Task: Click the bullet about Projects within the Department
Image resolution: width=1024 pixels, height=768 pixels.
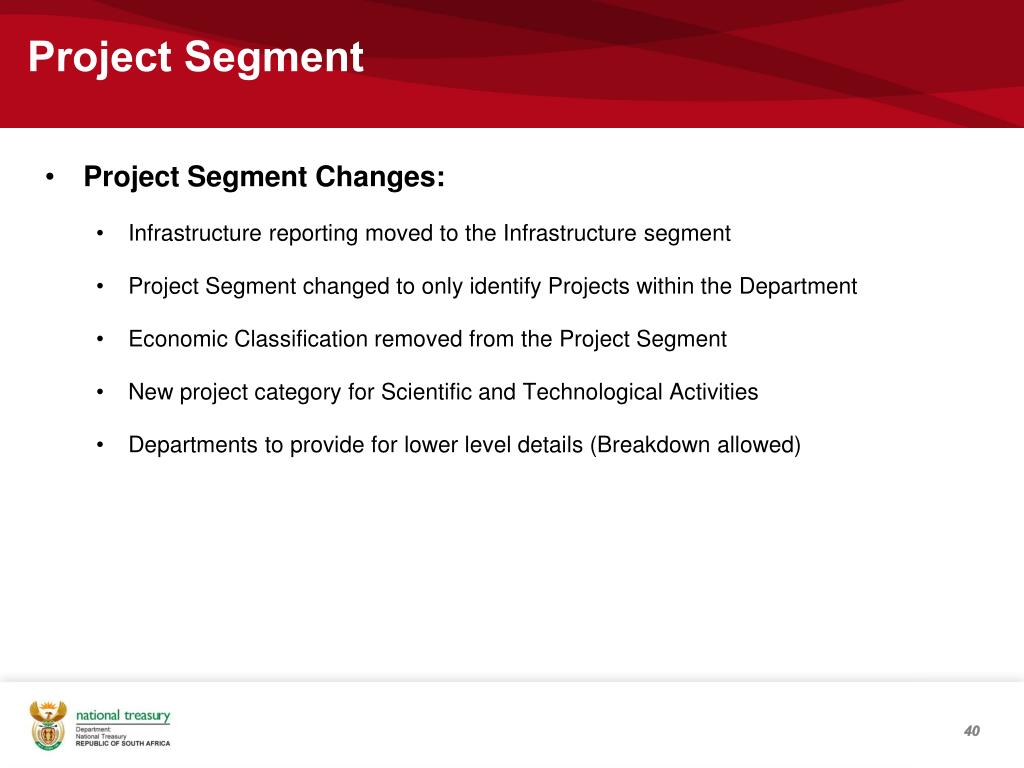Action: (492, 287)
